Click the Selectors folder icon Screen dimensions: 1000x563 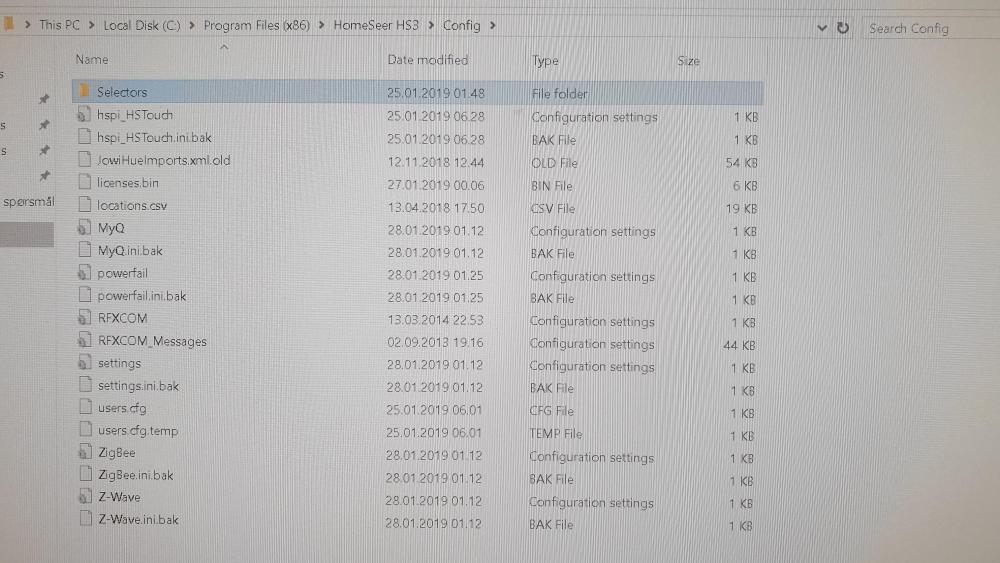[85, 92]
